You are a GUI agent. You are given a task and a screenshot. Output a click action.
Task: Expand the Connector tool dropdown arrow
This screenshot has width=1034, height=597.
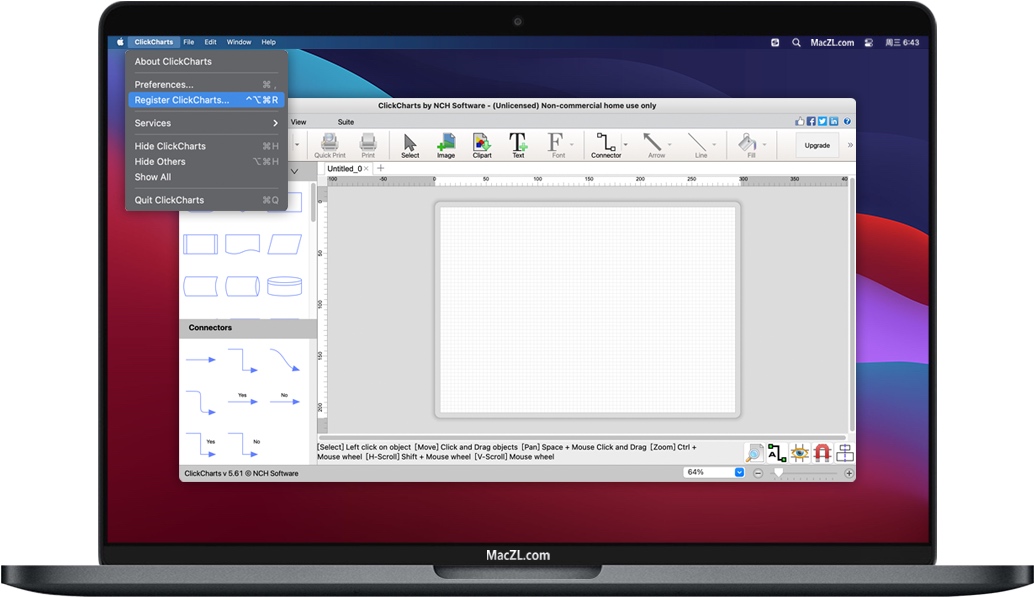click(626, 144)
